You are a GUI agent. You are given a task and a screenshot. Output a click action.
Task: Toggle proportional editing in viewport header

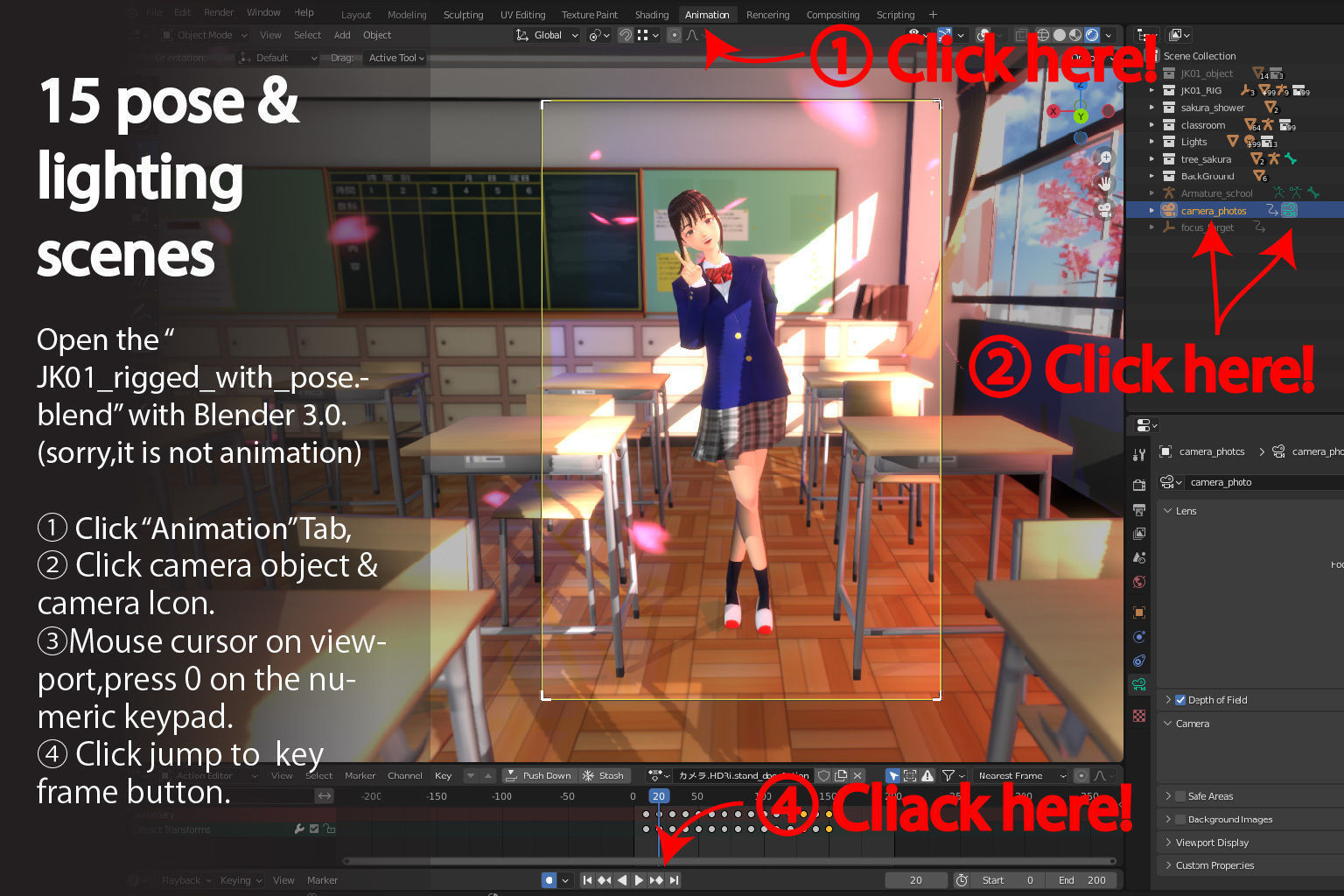pos(674,35)
